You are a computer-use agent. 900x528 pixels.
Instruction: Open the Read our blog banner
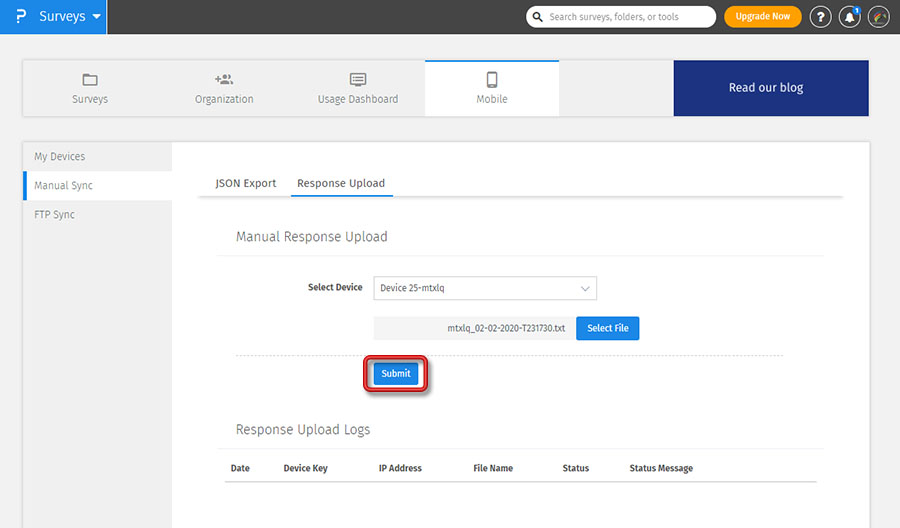766,88
